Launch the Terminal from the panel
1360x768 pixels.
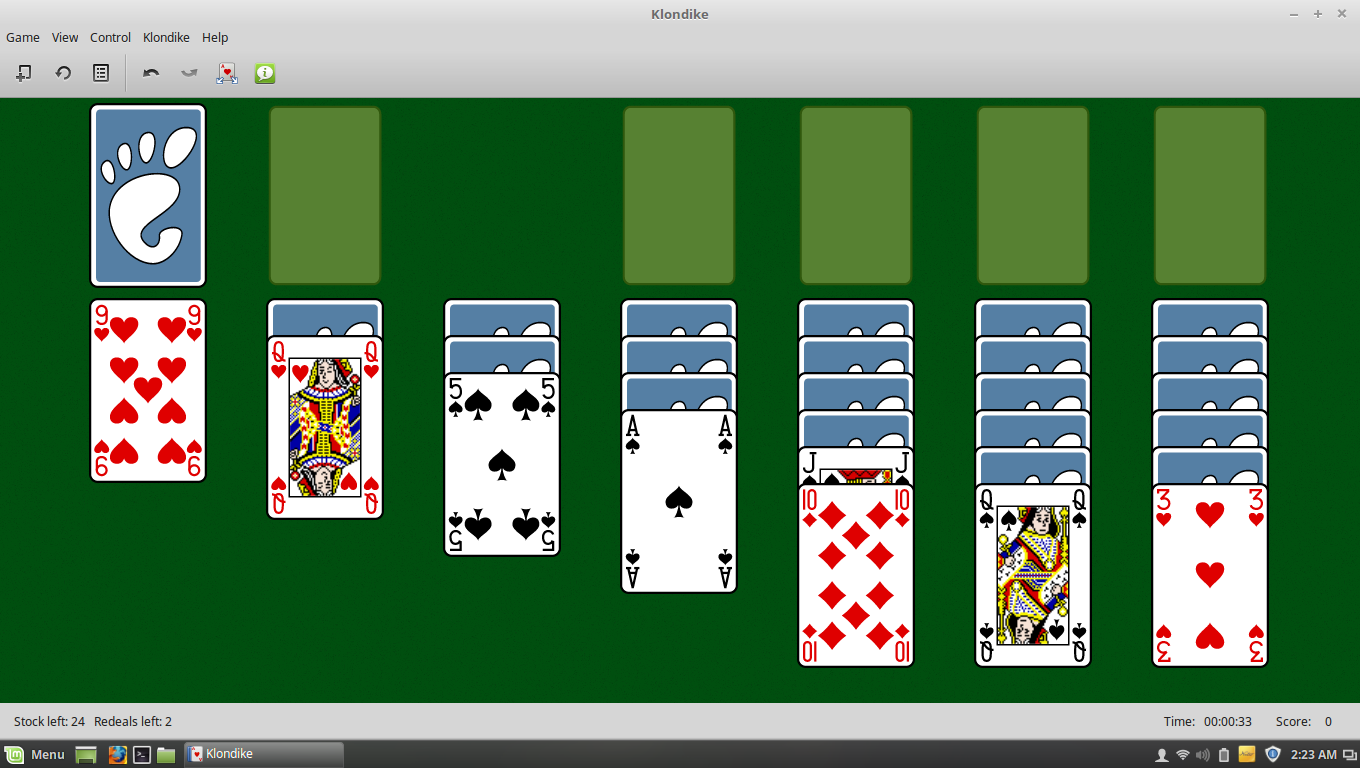click(x=142, y=754)
